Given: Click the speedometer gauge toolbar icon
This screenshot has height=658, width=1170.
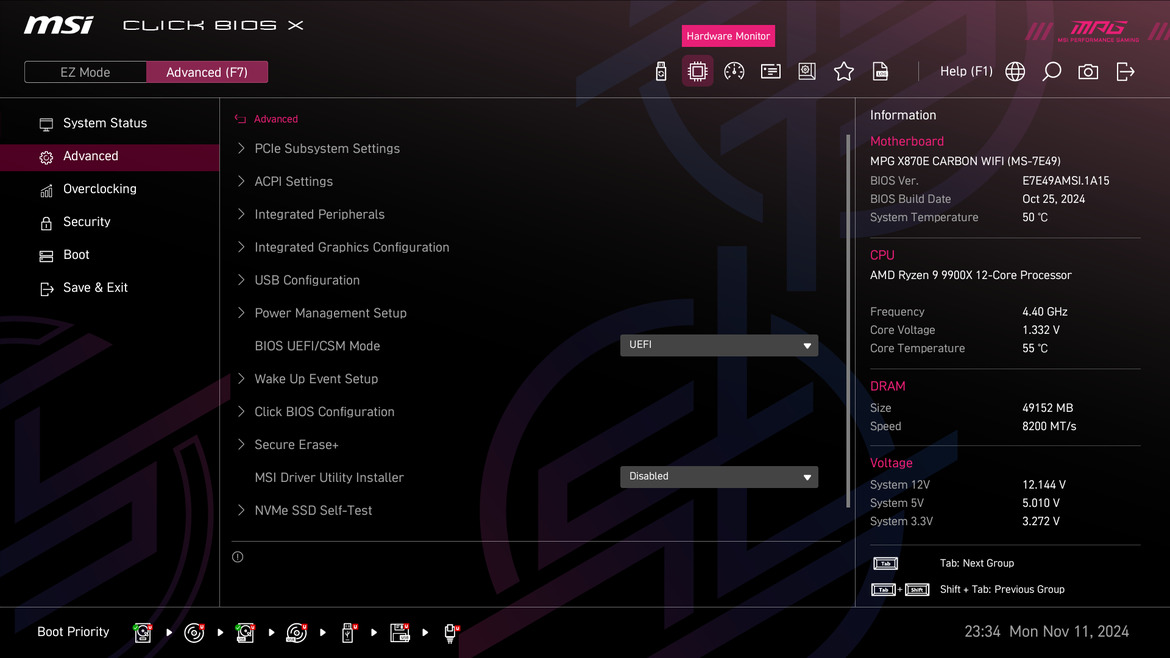Looking at the screenshot, I should 734,72.
